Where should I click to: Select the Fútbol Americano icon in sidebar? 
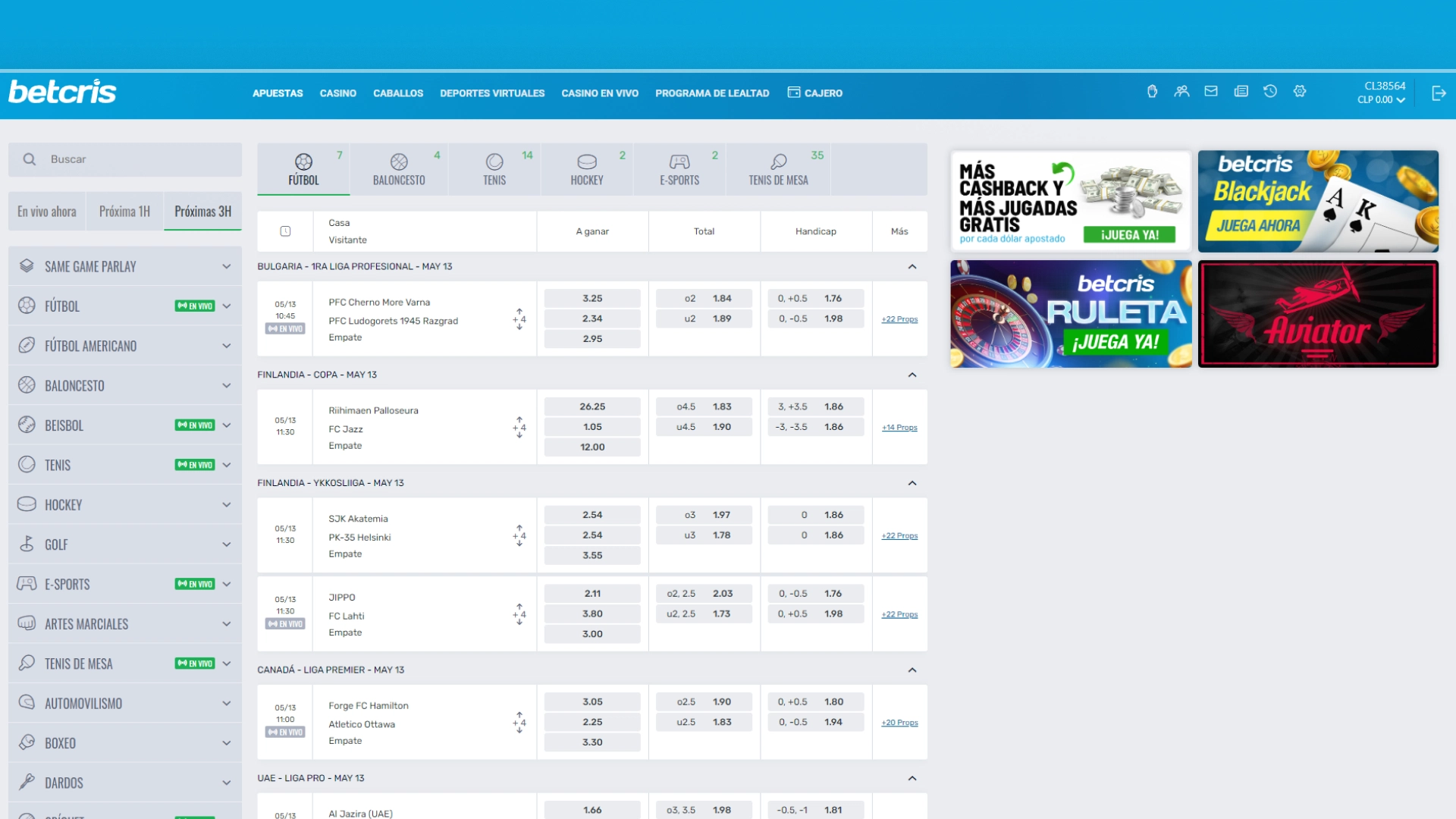[x=27, y=346]
